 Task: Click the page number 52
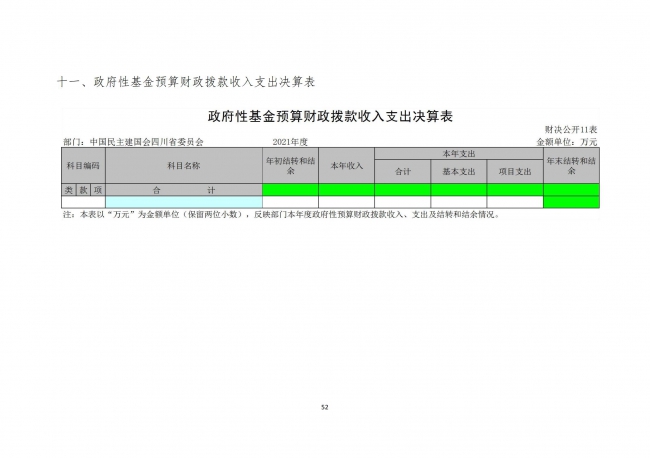click(x=325, y=407)
